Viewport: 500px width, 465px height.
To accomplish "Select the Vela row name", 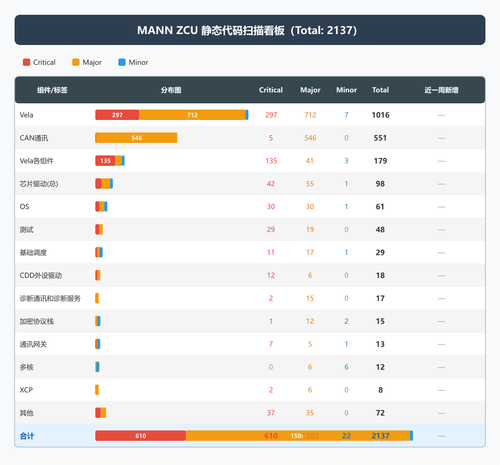I will click(26, 115).
